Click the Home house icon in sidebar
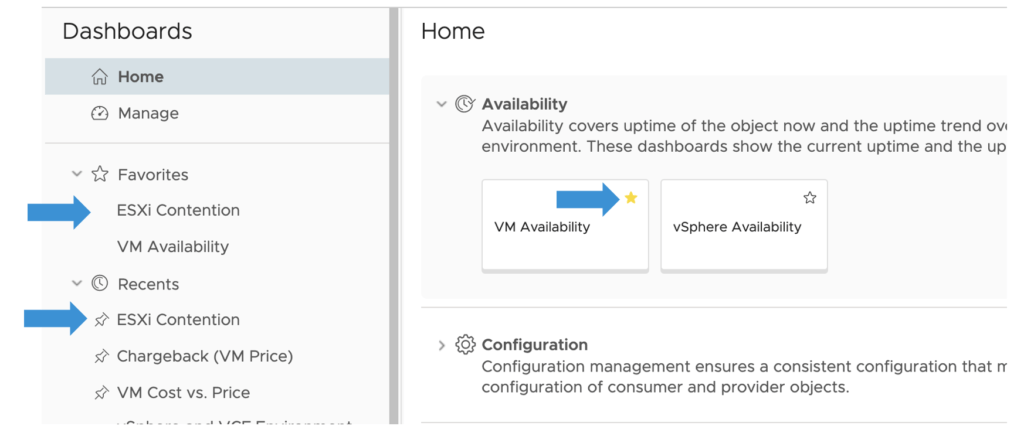 pos(99,77)
